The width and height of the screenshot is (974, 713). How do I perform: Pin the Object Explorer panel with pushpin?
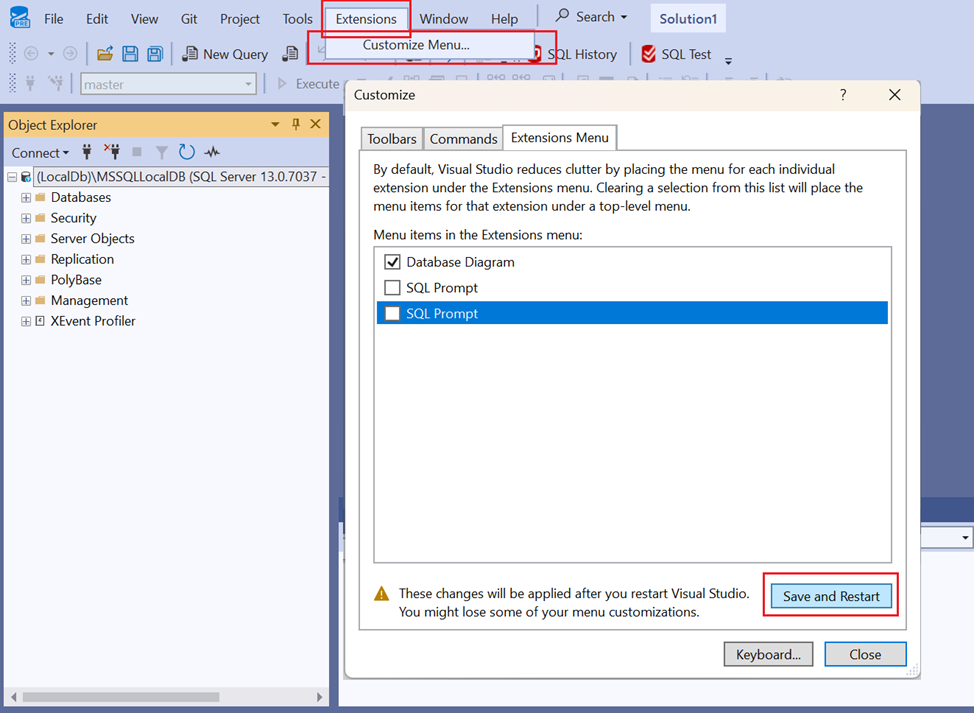(x=295, y=124)
